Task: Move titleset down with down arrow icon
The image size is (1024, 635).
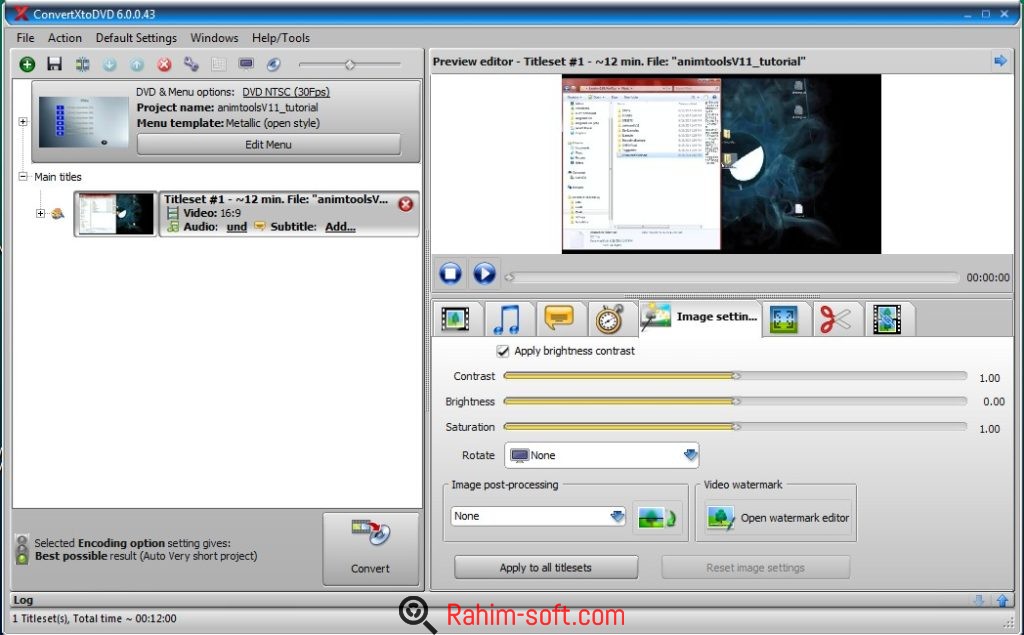Action: click(110, 64)
